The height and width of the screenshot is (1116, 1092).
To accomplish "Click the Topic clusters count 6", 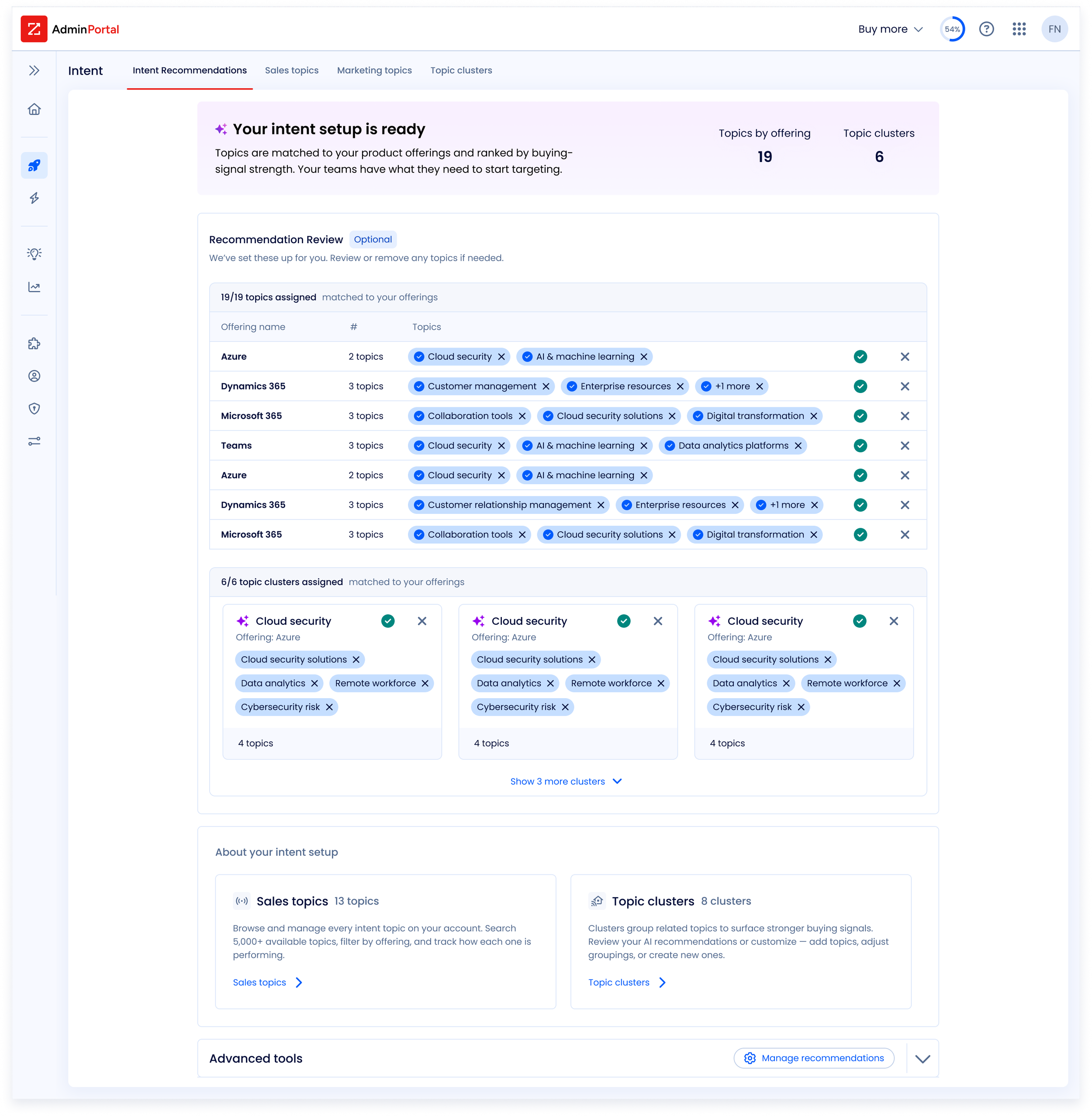I will [879, 157].
